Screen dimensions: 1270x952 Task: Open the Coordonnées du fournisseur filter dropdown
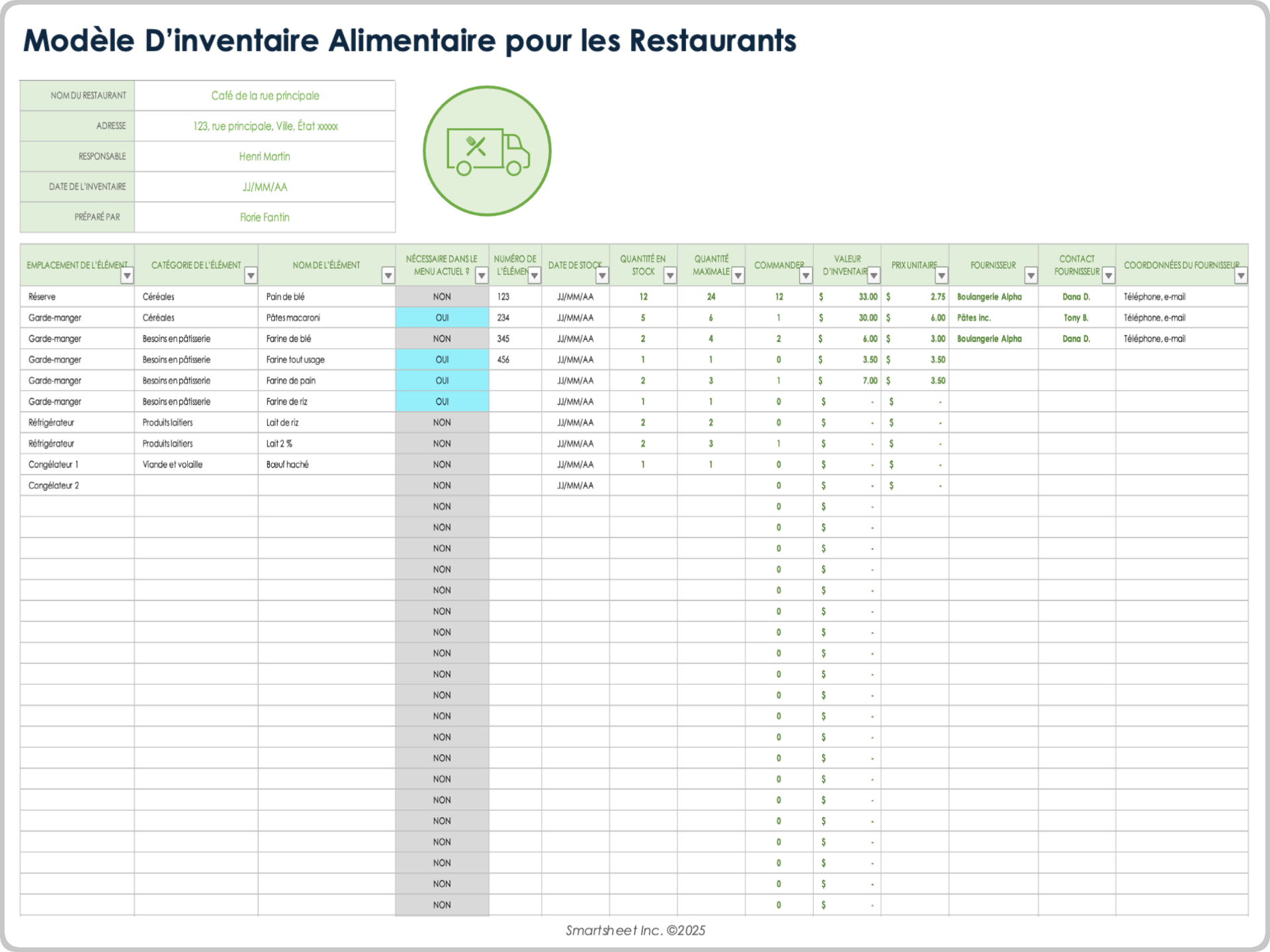[x=1242, y=276]
